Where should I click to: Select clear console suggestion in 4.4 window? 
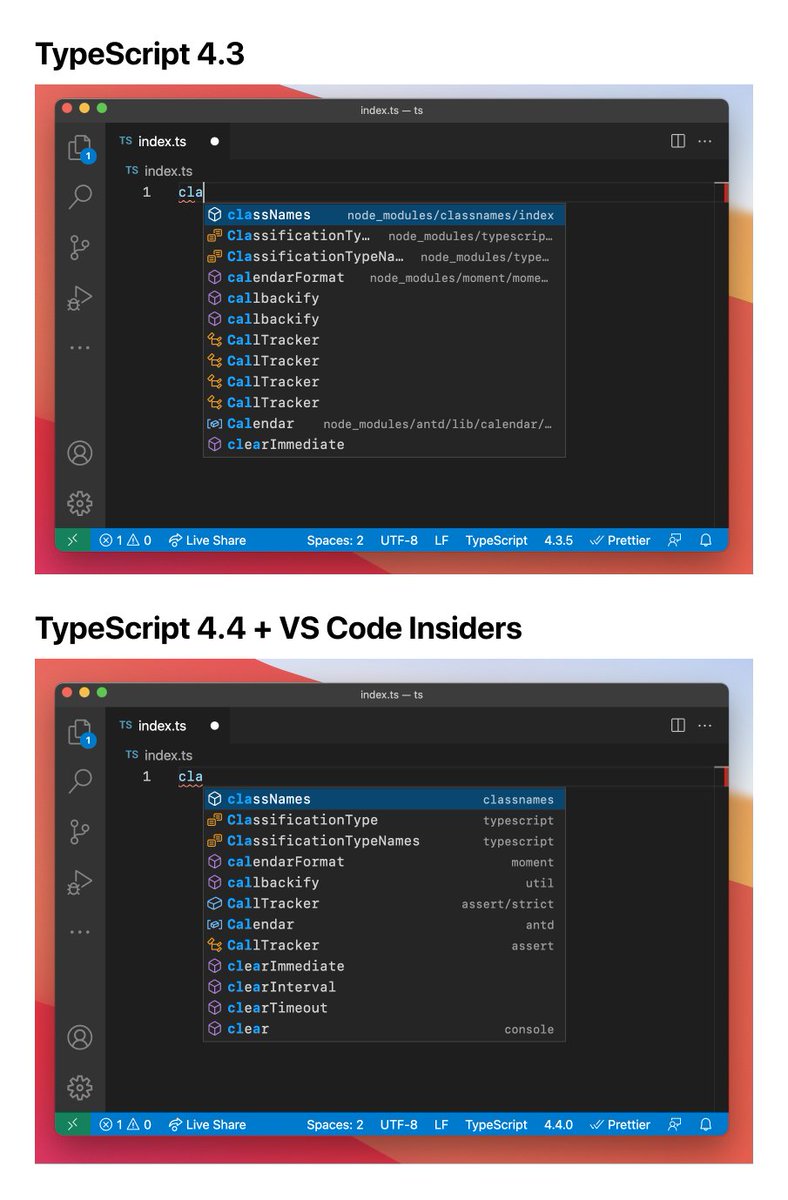(384, 1029)
